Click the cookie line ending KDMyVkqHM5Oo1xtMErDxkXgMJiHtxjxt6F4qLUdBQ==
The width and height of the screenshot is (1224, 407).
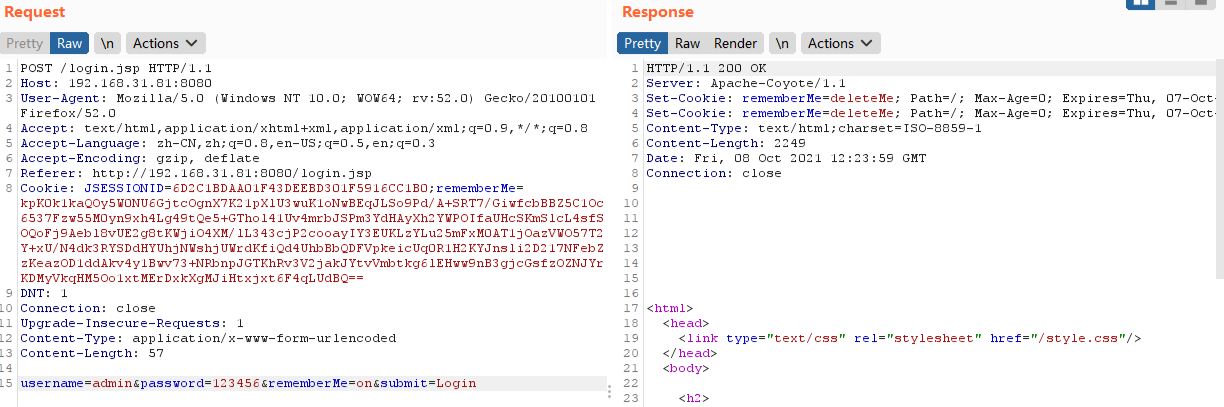[191, 279]
